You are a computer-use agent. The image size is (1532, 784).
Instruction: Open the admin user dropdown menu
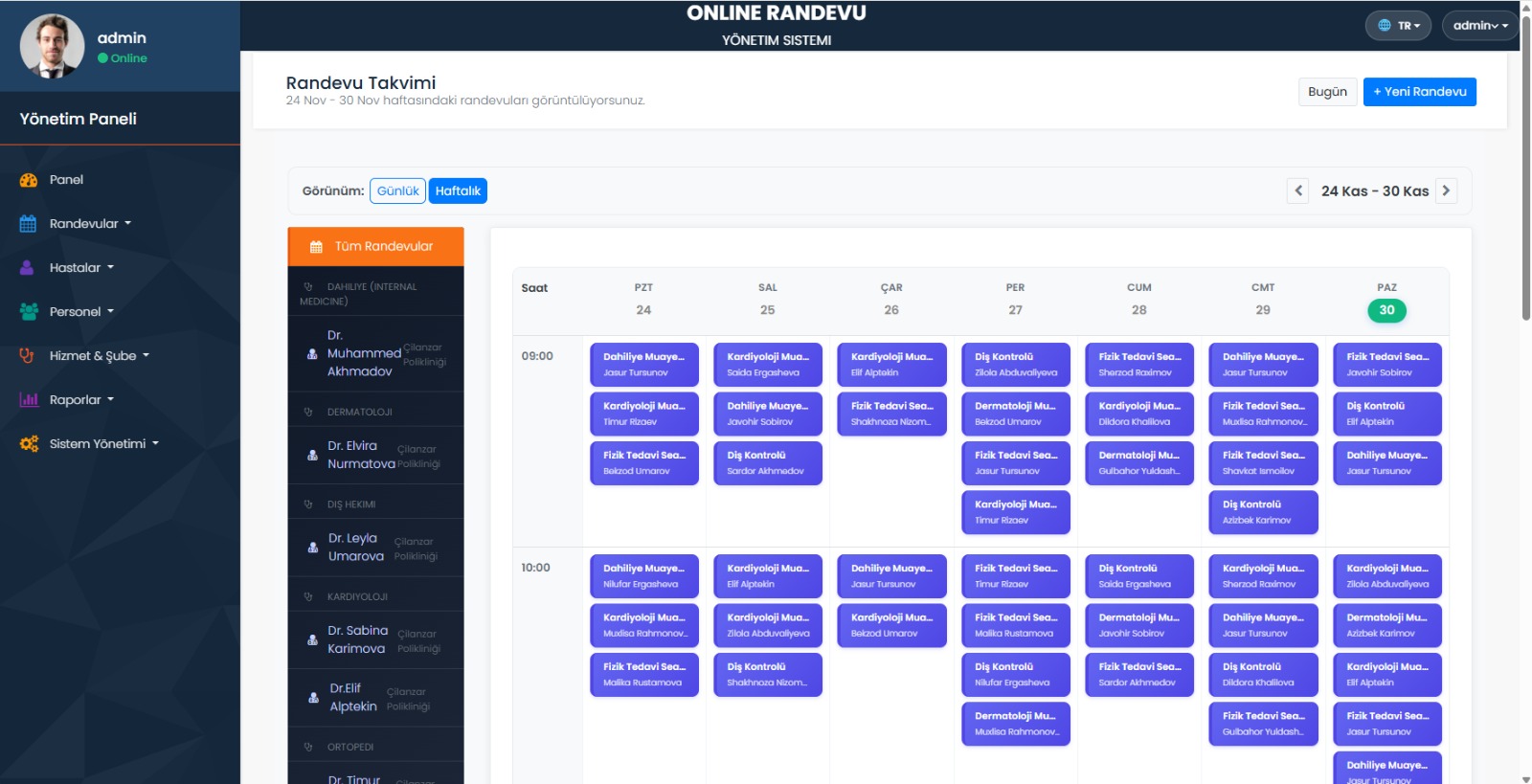[x=1479, y=26]
